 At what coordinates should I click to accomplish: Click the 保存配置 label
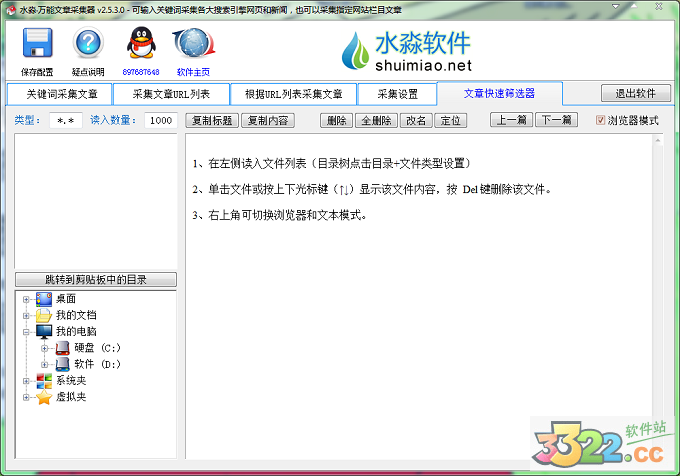37,72
